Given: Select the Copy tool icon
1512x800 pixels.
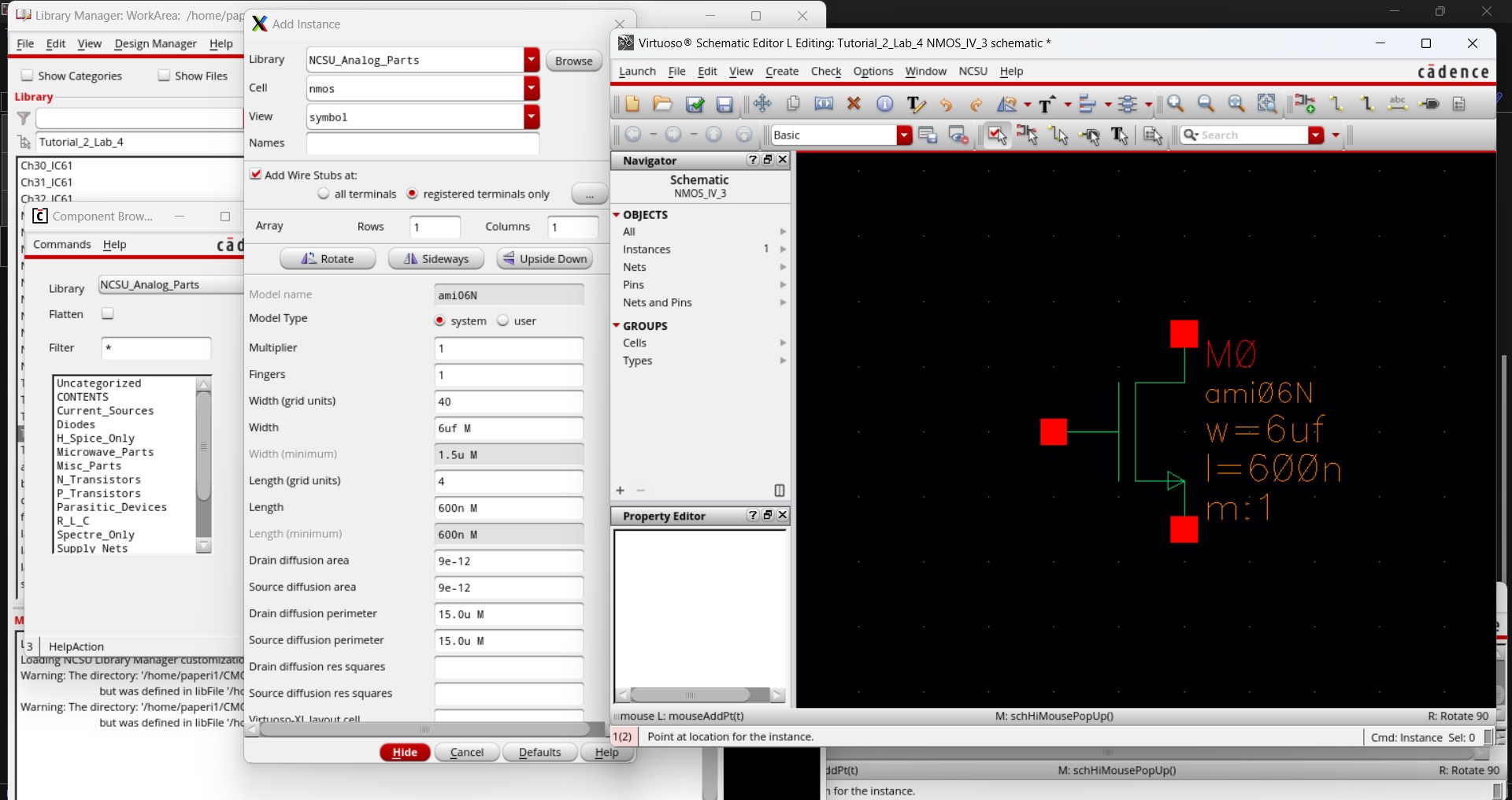Looking at the screenshot, I should (793, 104).
